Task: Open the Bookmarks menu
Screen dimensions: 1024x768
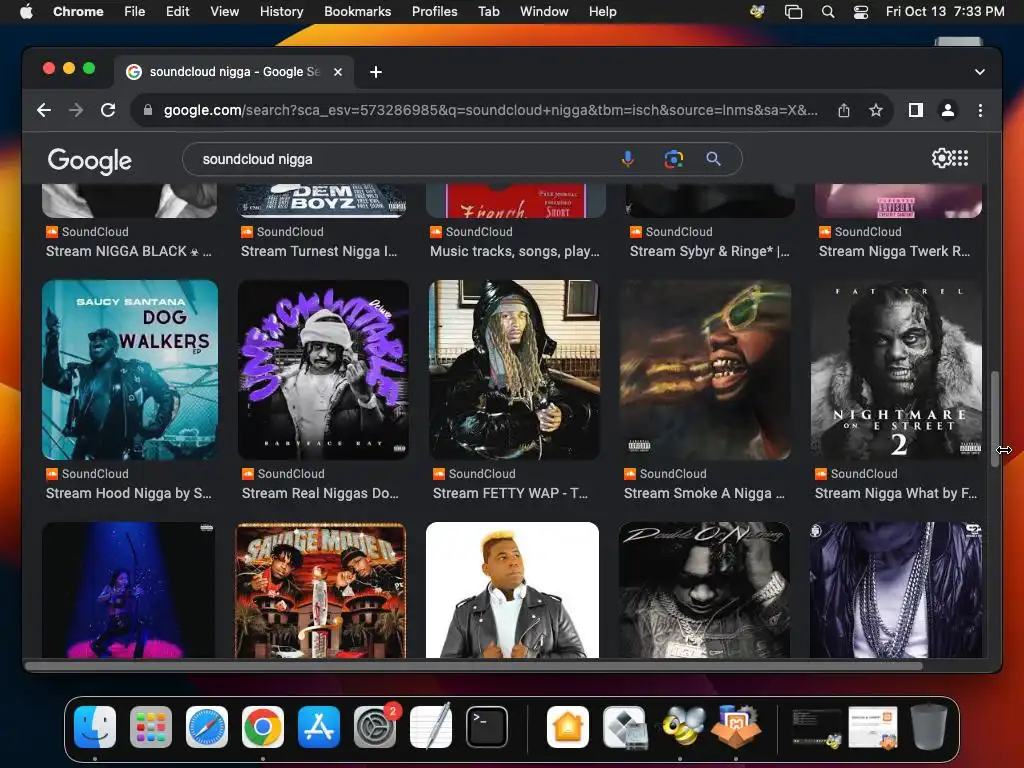Action: point(357,11)
